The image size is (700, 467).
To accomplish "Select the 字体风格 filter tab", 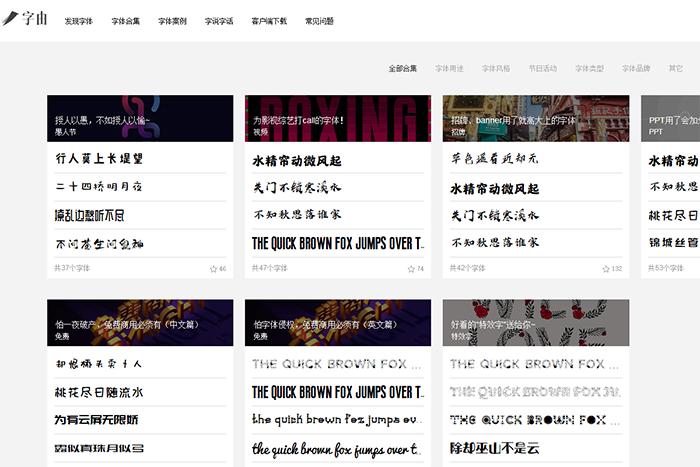I will [496, 68].
